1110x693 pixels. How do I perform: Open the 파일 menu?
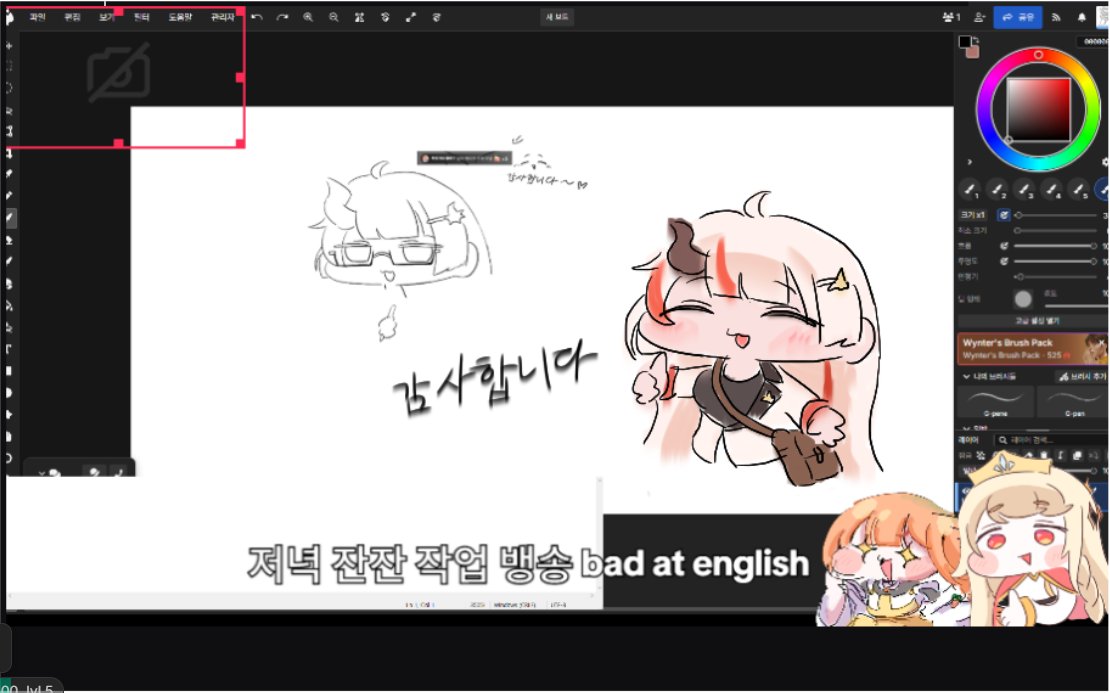[x=38, y=17]
